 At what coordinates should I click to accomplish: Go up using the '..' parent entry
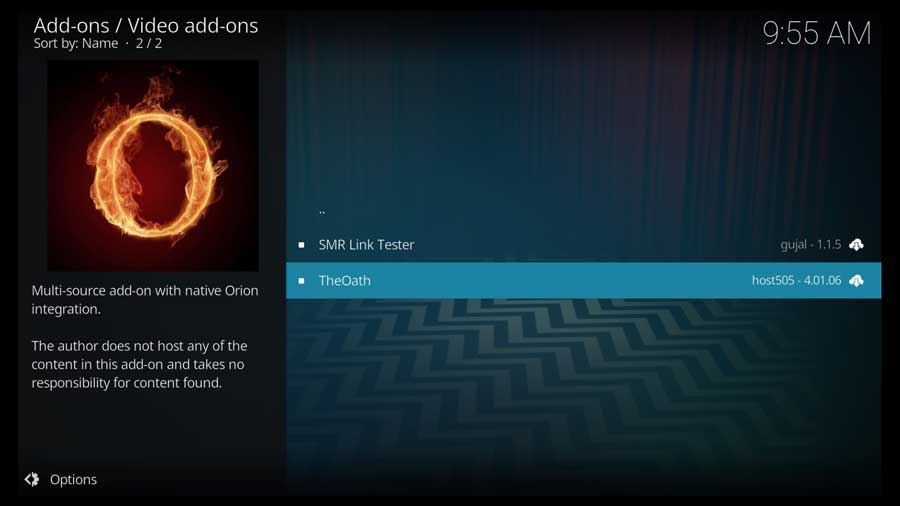pos(322,211)
